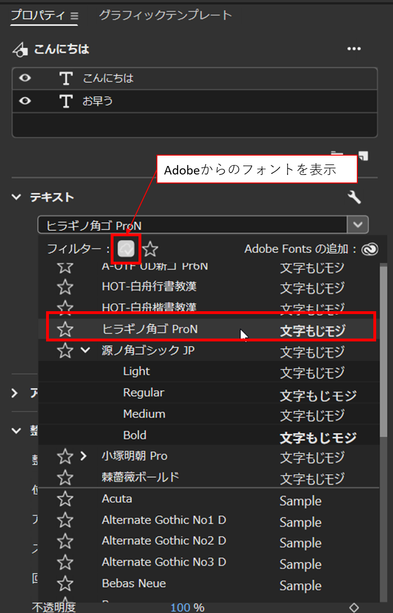Screen dimensions: 393x613
Task: Choose the ヒラギノ角ゴ ProN font entry
Action: (x=150, y=329)
